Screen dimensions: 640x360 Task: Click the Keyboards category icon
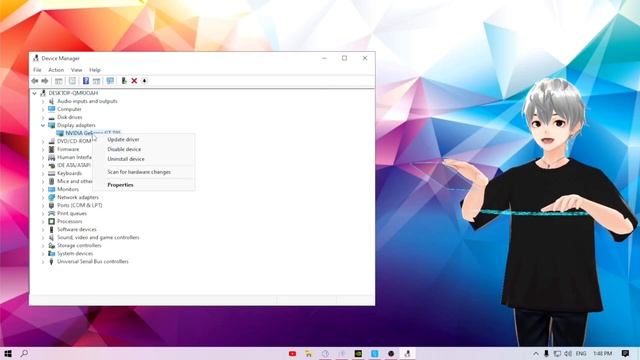tap(51, 173)
